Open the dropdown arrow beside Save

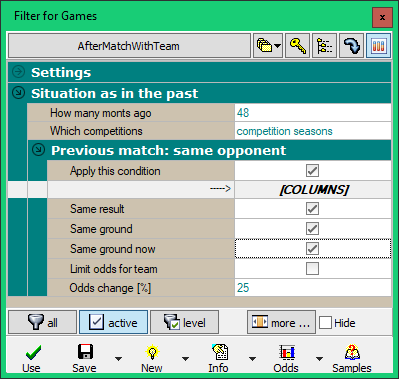(118, 359)
